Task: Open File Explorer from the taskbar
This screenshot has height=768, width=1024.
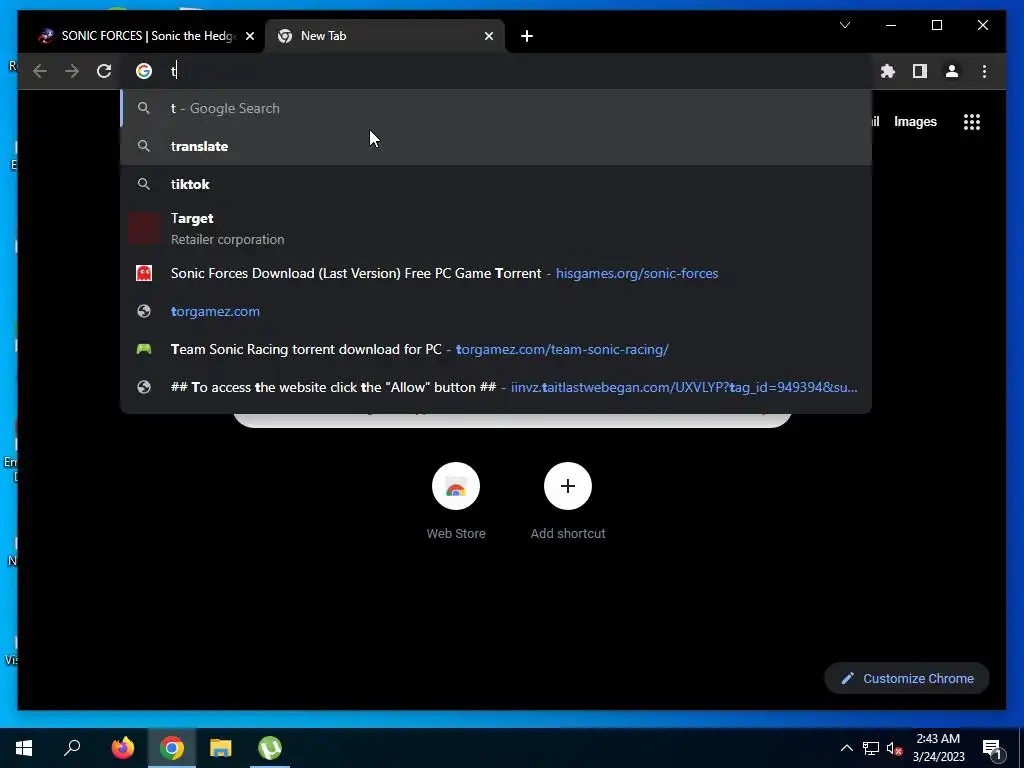Action: pyautogui.click(x=221, y=748)
